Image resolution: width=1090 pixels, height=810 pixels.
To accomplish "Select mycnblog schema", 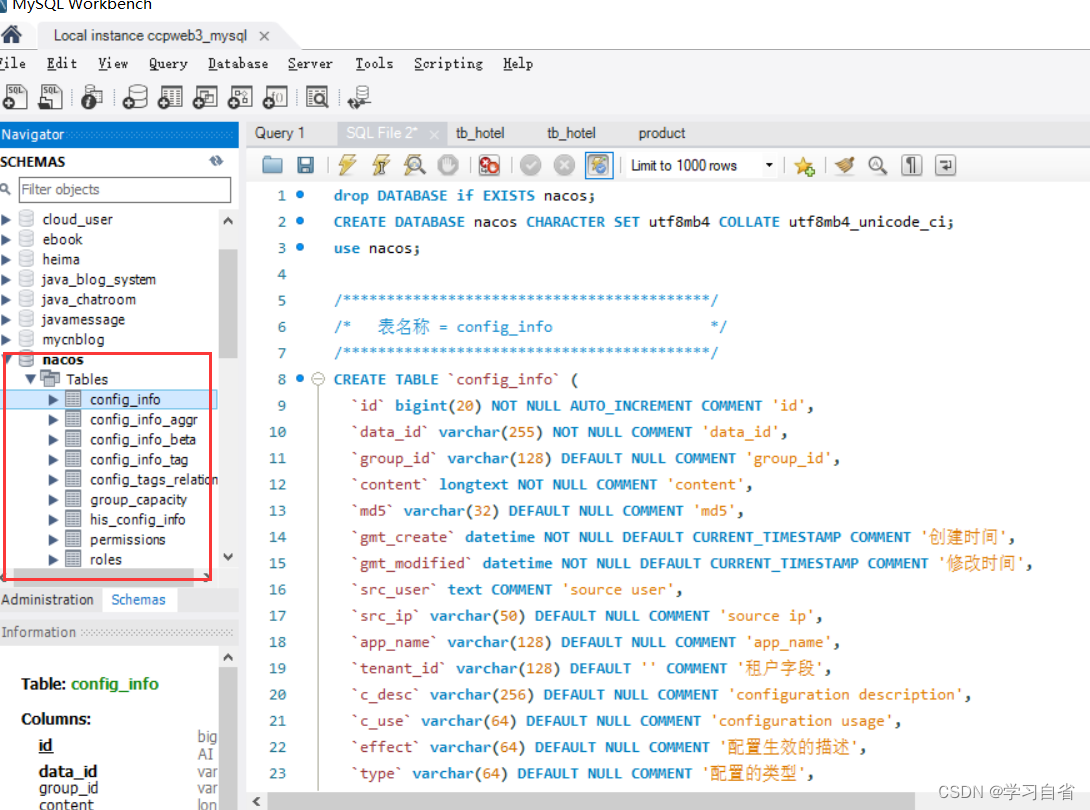I will pos(73,340).
